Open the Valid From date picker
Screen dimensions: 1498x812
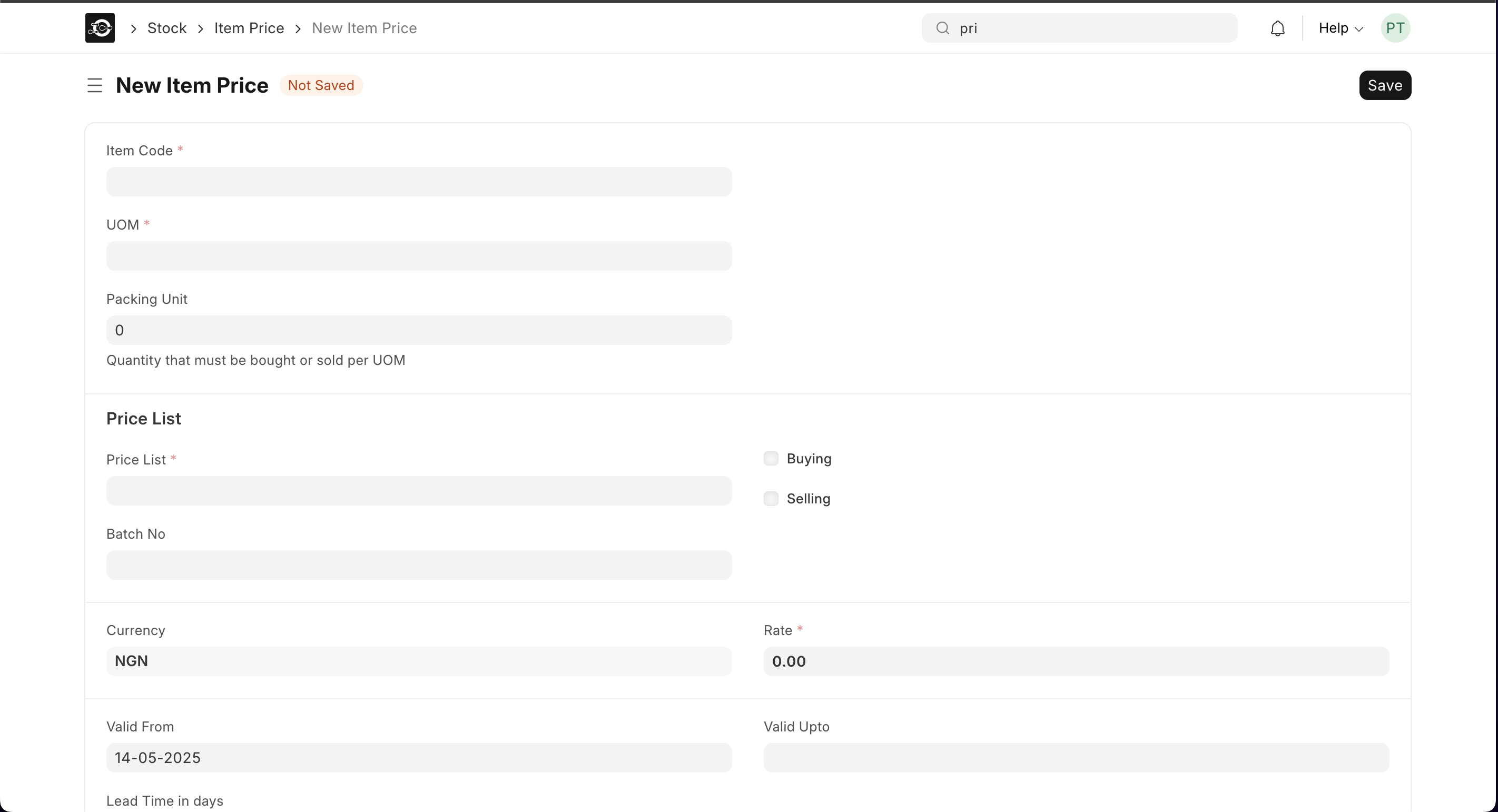point(418,757)
